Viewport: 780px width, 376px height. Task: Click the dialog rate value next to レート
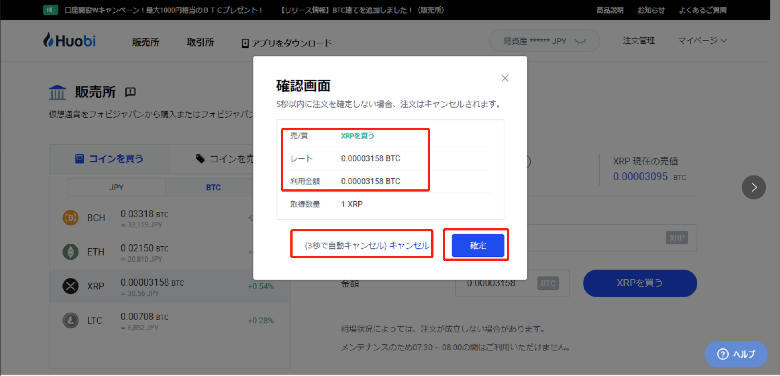coord(371,159)
